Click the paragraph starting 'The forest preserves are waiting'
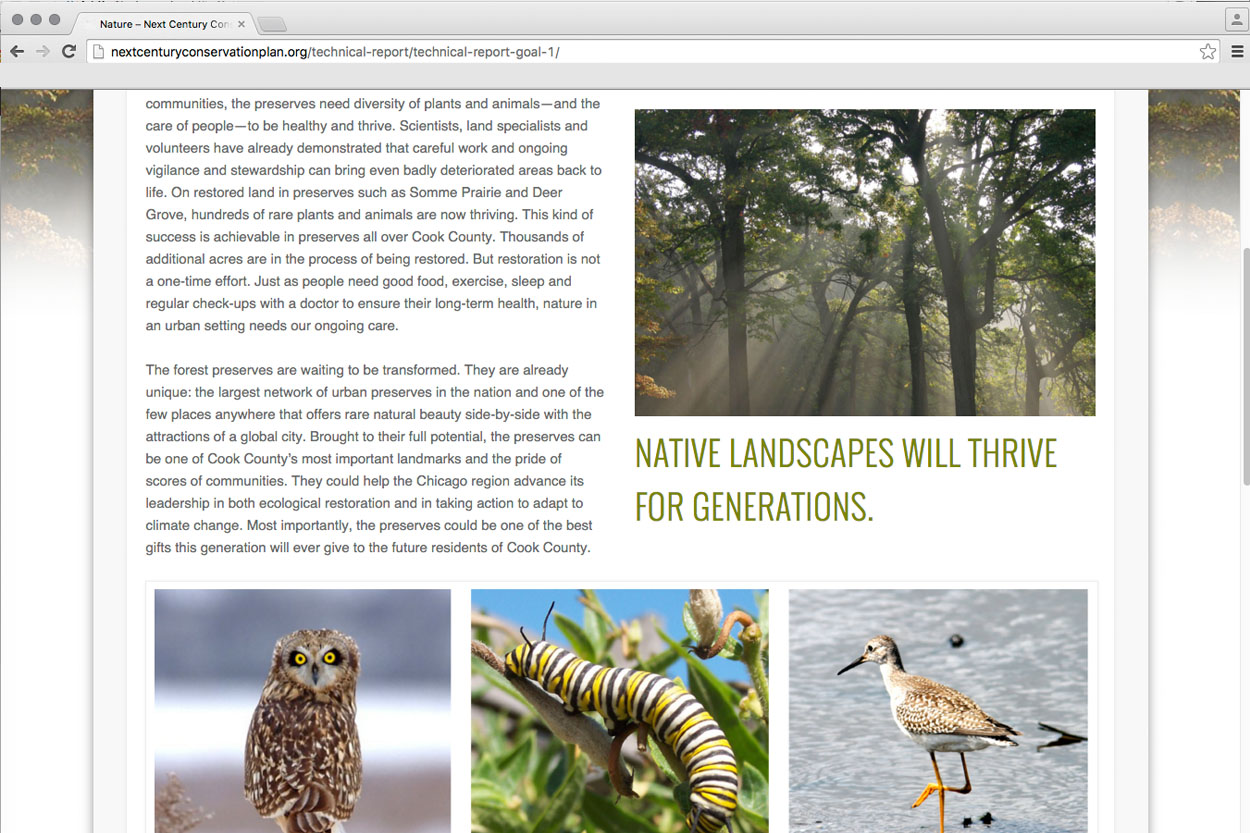The height and width of the screenshot is (833, 1250). 374,458
